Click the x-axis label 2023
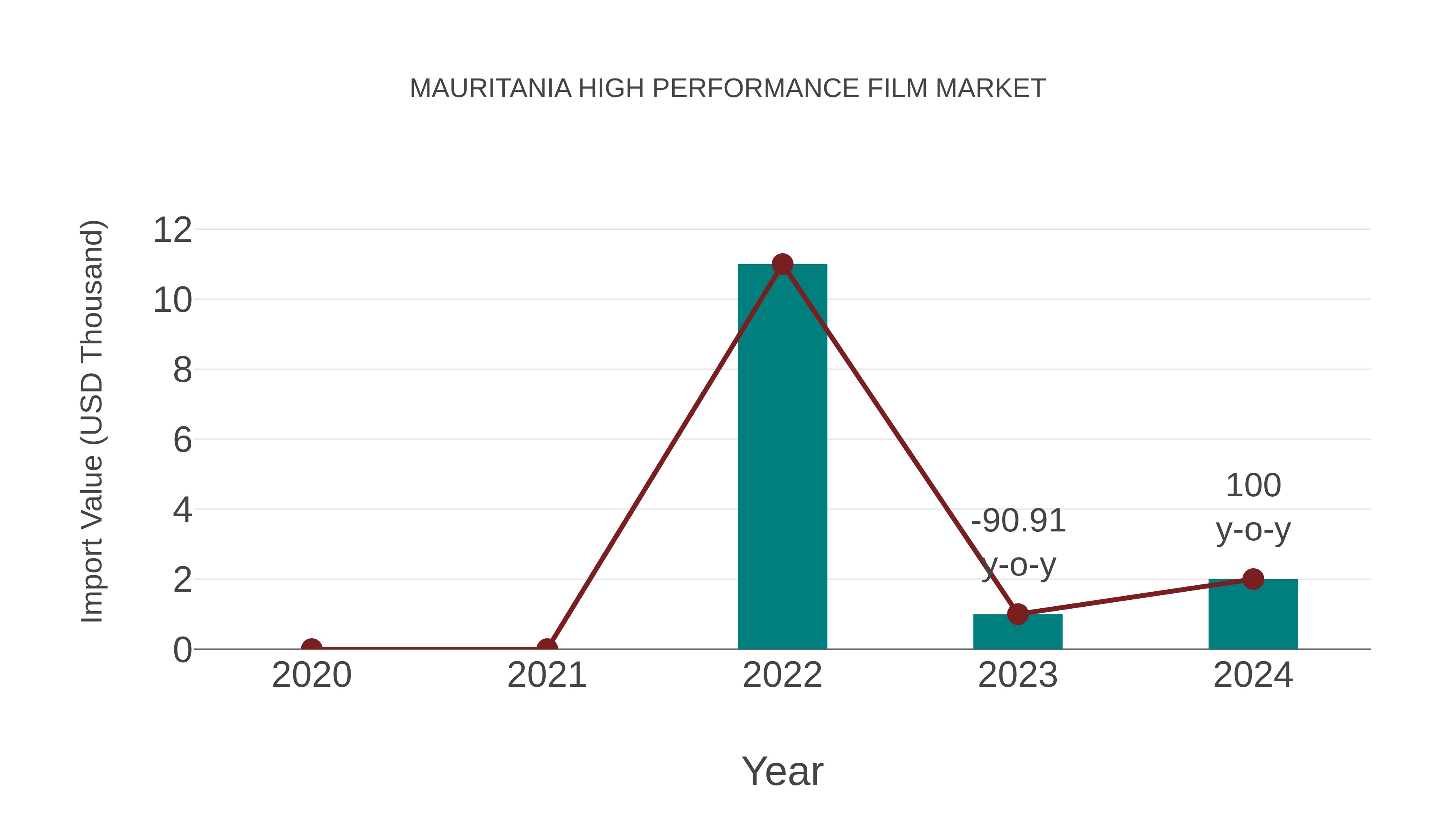The width and height of the screenshot is (1456, 819). pos(1018,675)
